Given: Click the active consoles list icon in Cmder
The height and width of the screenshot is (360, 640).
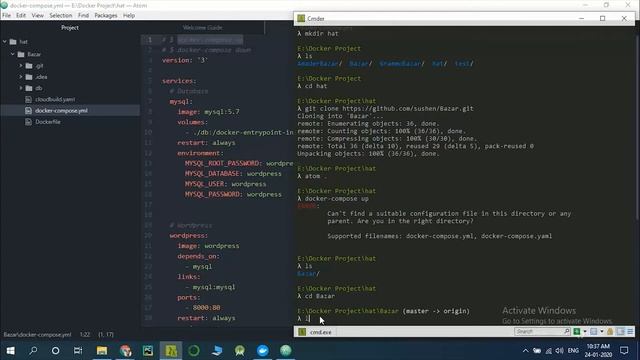Looking at the screenshot, I should coord(594,331).
